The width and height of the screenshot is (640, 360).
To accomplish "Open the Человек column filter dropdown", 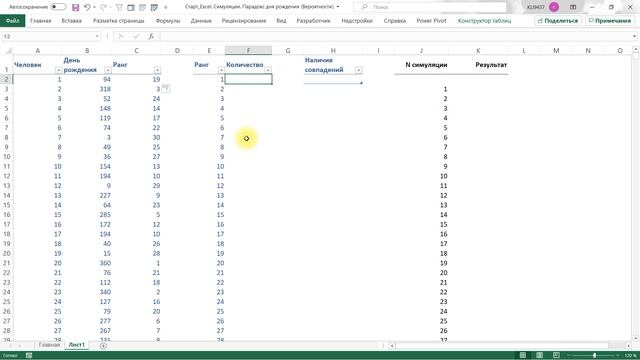I will pyautogui.click(x=58, y=70).
